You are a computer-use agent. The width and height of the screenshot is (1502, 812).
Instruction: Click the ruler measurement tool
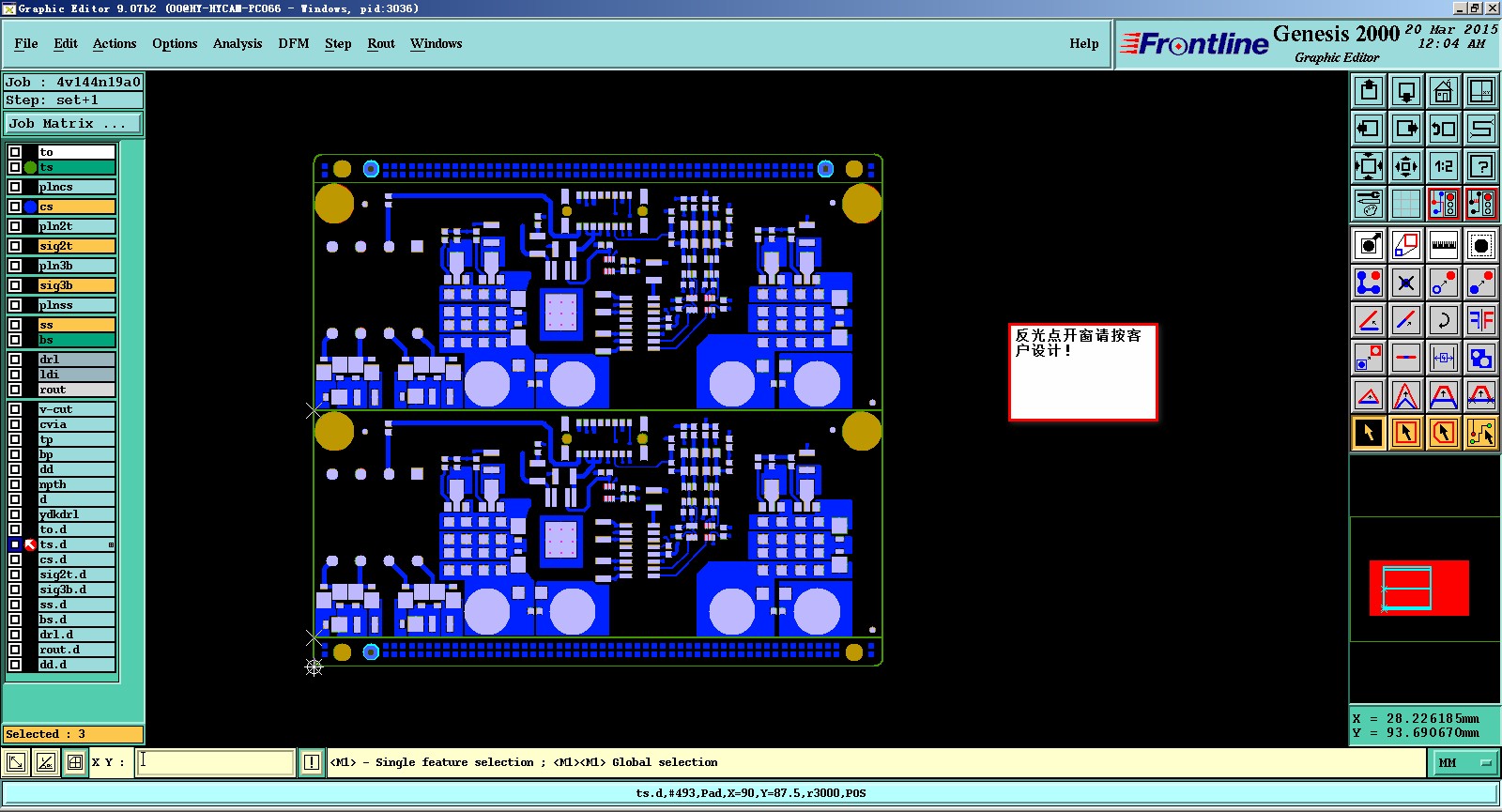[1444, 245]
